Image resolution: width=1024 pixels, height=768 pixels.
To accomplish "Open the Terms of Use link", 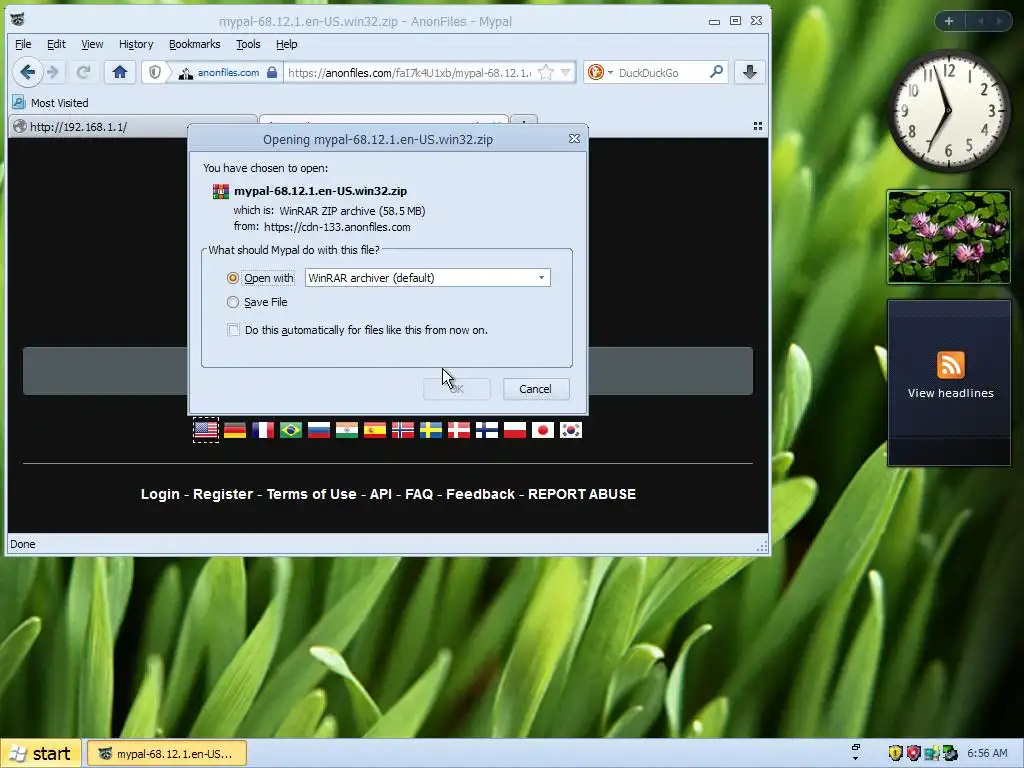I will [x=312, y=494].
